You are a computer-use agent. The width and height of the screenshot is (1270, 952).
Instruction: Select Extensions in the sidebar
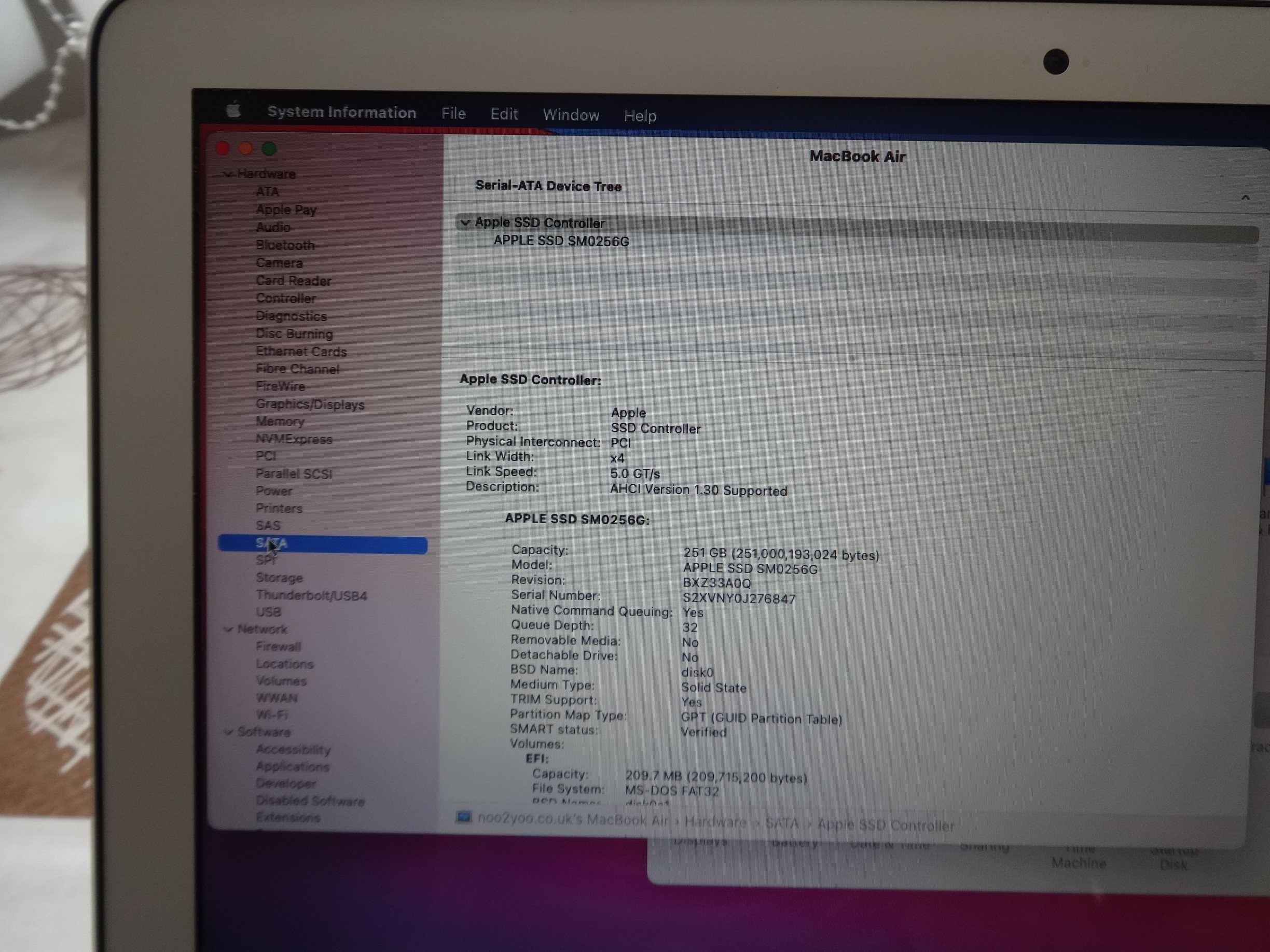coord(287,817)
